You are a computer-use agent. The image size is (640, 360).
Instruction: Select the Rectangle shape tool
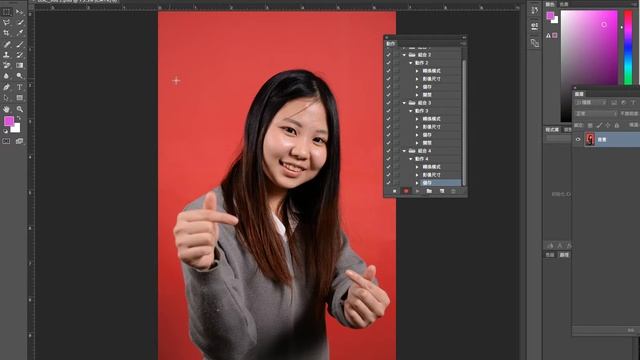click(20, 98)
